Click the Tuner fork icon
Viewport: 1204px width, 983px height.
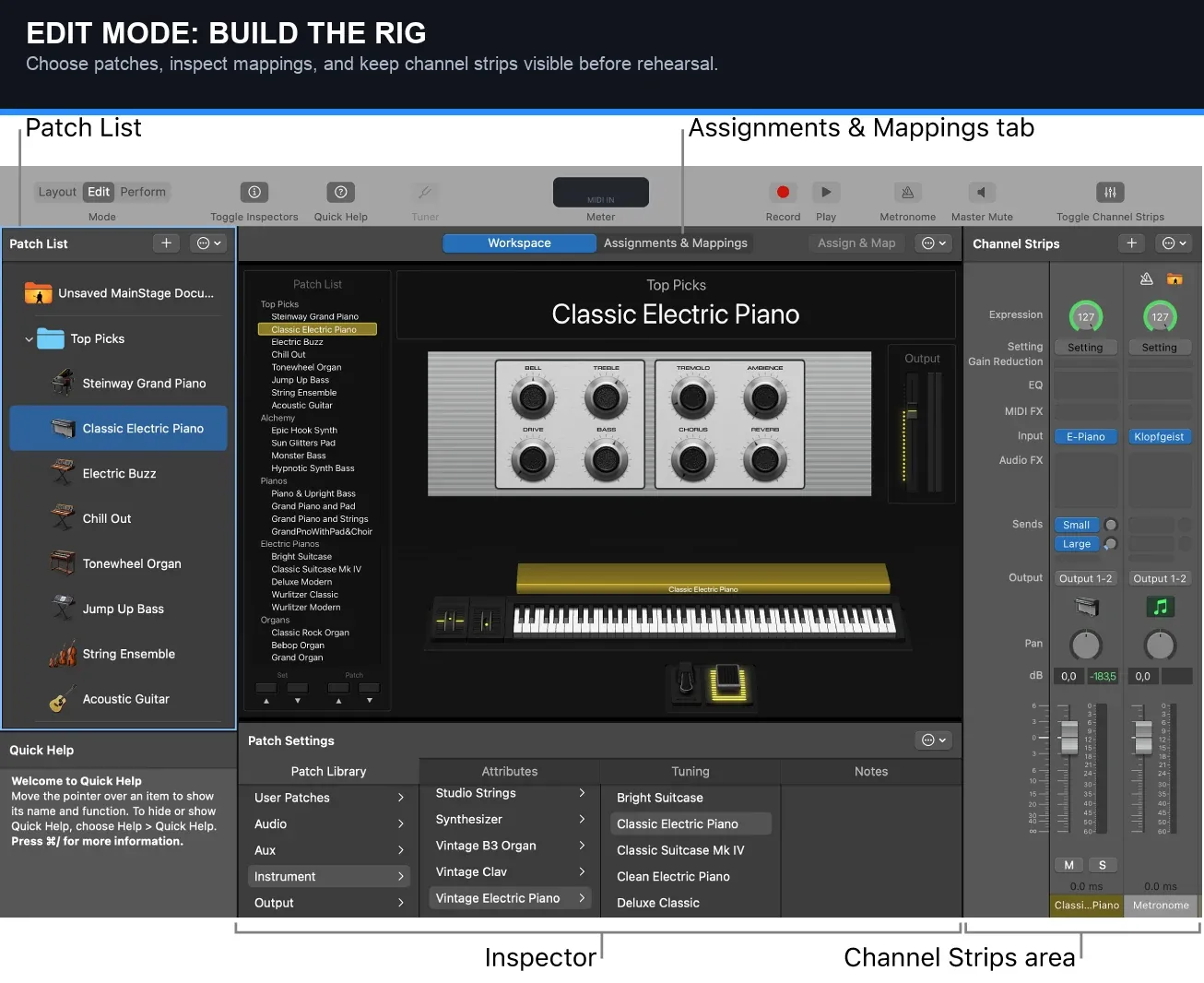point(425,192)
